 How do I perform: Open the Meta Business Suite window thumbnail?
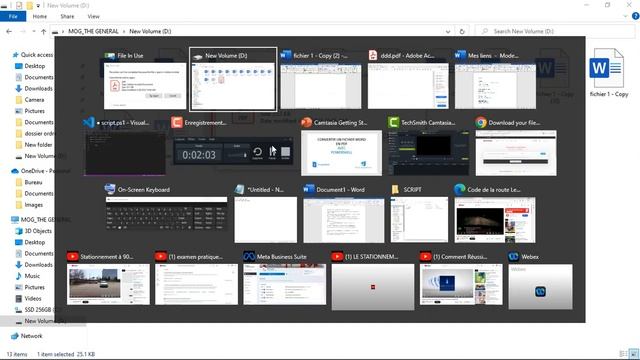pyautogui.click(x=284, y=284)
